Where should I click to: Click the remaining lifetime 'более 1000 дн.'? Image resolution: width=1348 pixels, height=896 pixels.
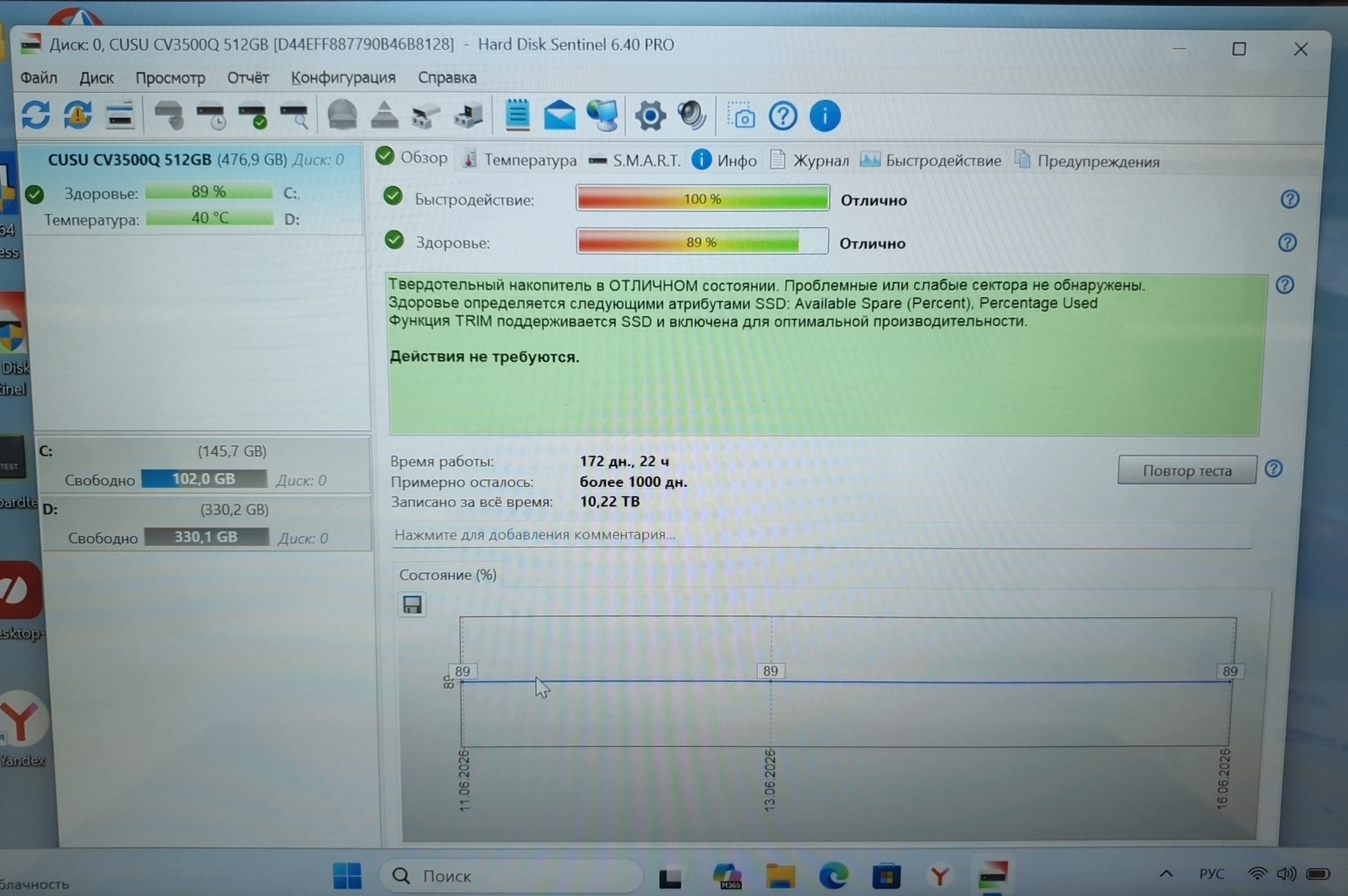click(633, 482)
